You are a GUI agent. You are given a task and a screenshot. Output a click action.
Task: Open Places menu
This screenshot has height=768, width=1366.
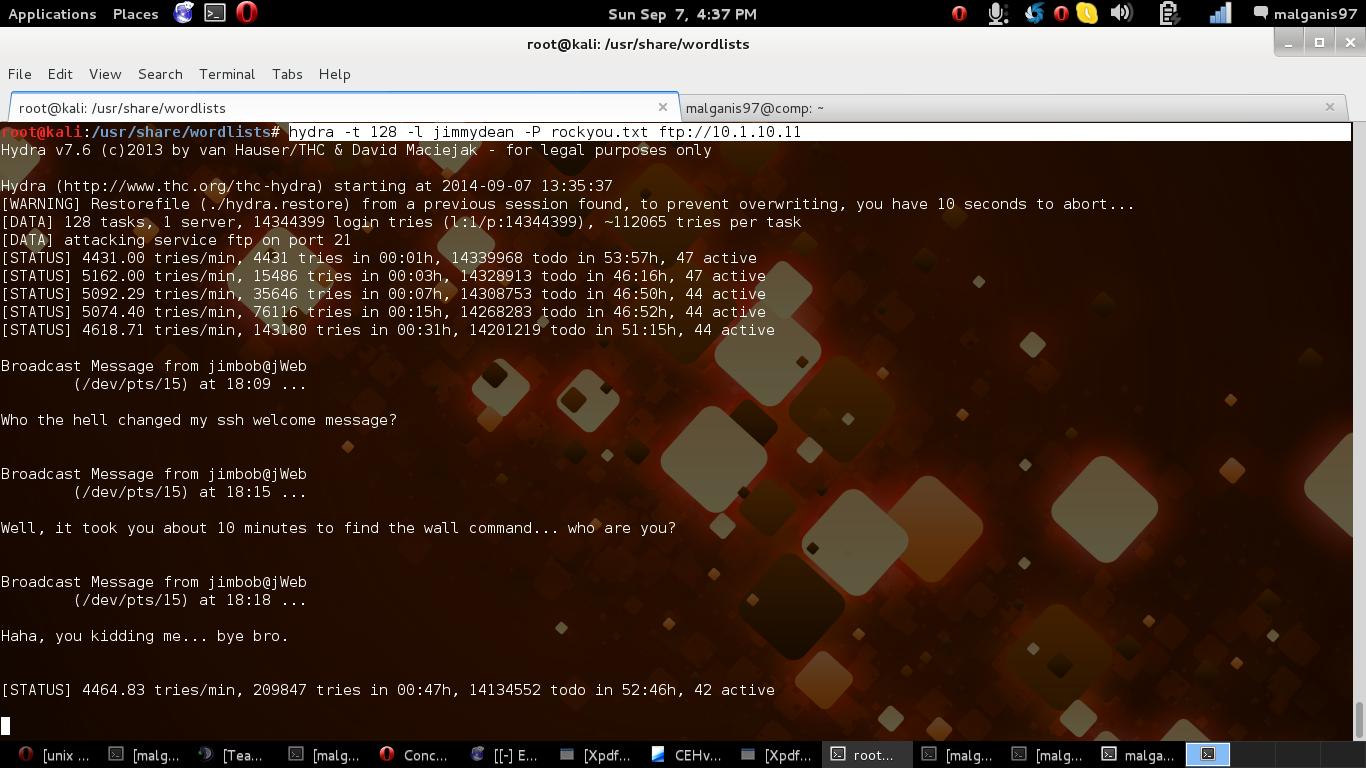pyautogui.click(x=135, y=14)
